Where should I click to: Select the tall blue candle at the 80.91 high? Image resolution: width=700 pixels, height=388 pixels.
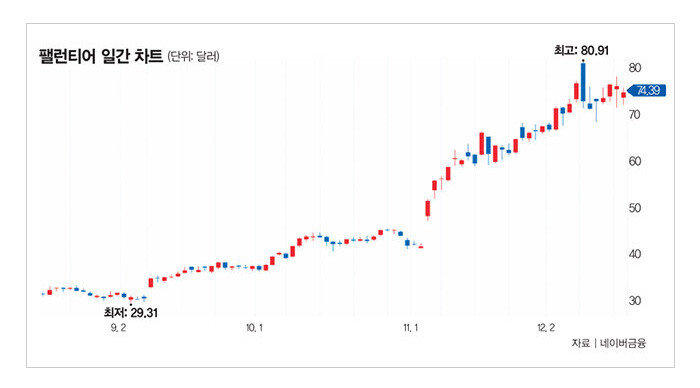point(583,82)
